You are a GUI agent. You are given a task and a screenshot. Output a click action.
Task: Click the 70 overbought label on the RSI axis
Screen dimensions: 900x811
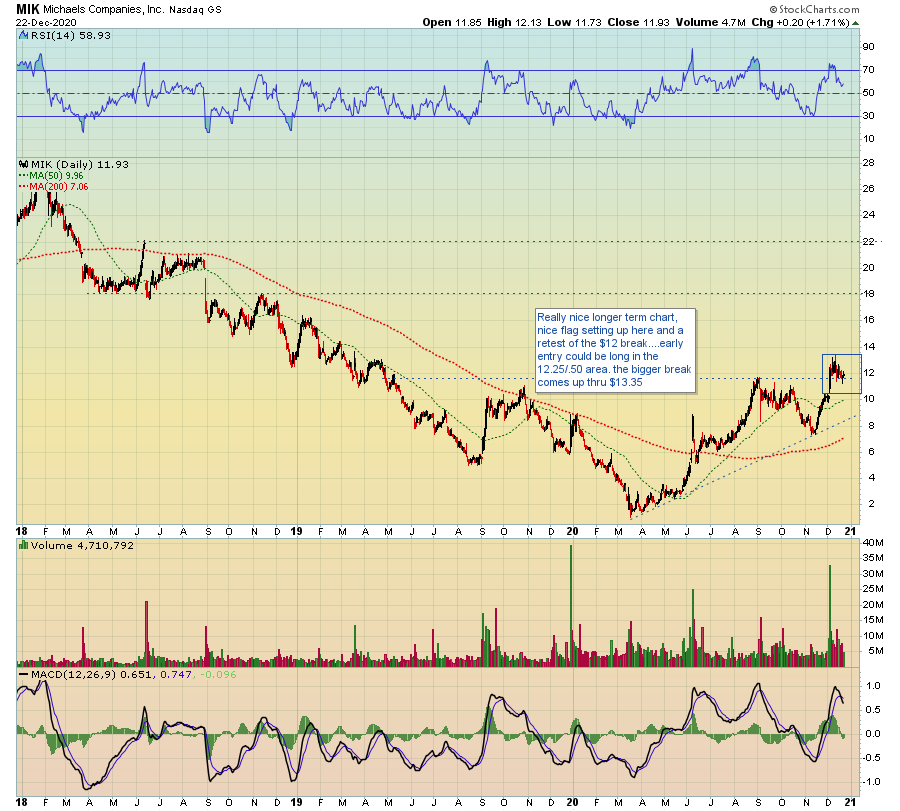coord(868,70)
